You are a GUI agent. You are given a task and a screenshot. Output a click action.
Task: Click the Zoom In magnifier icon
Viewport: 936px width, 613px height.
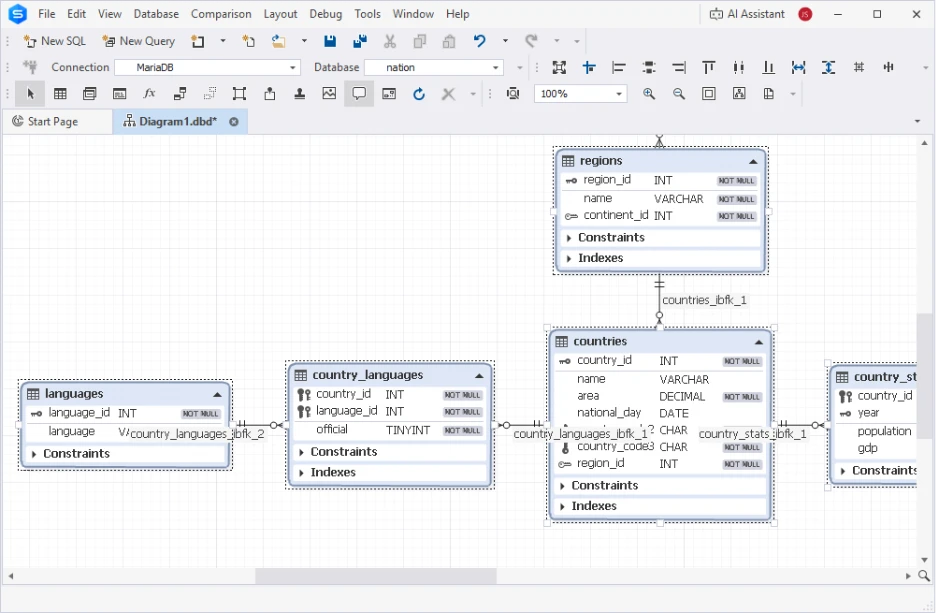[649, 94]
